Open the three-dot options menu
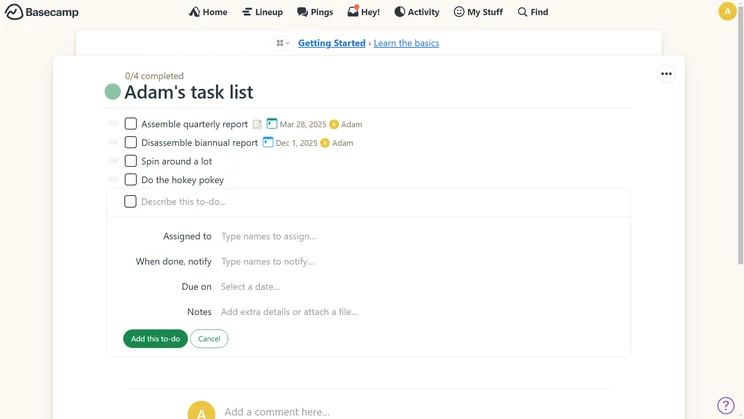This screenshot has width=744, height=419. pos(666,74)
